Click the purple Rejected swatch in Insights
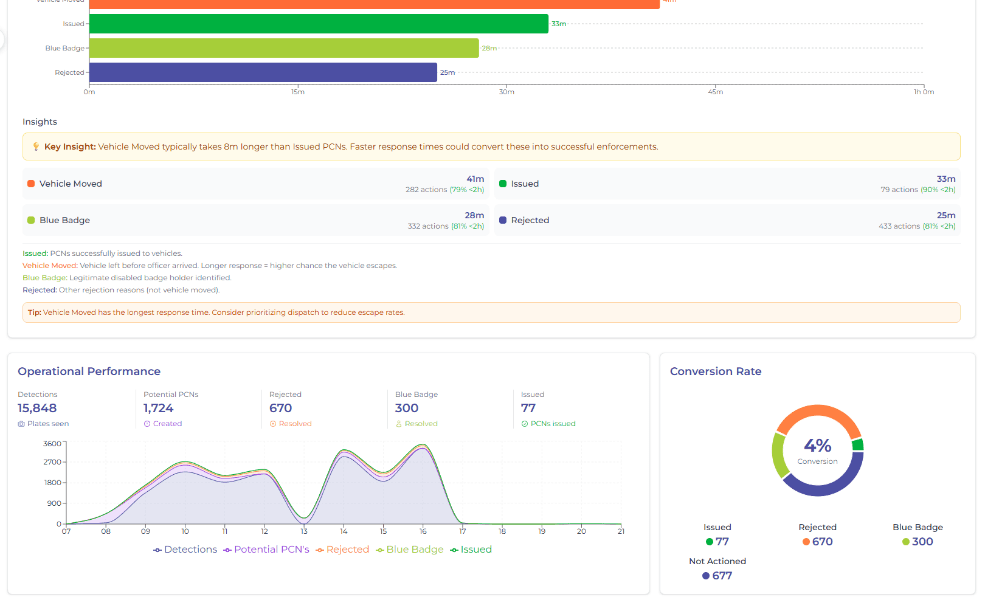This screenshot has width=985, height=597. [503, 220]
